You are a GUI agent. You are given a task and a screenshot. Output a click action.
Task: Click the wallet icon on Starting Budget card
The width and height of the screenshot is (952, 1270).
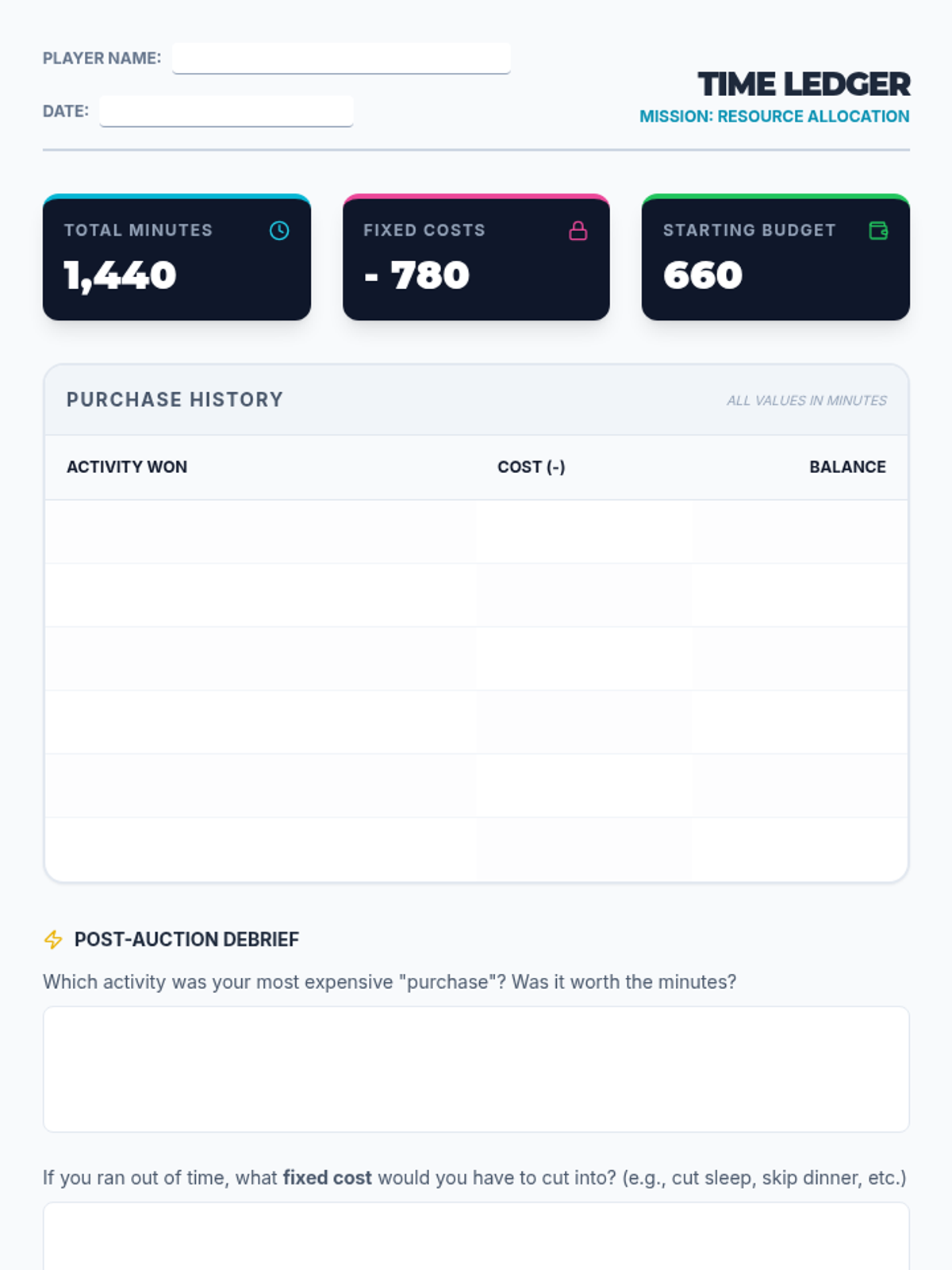point(878,230)
